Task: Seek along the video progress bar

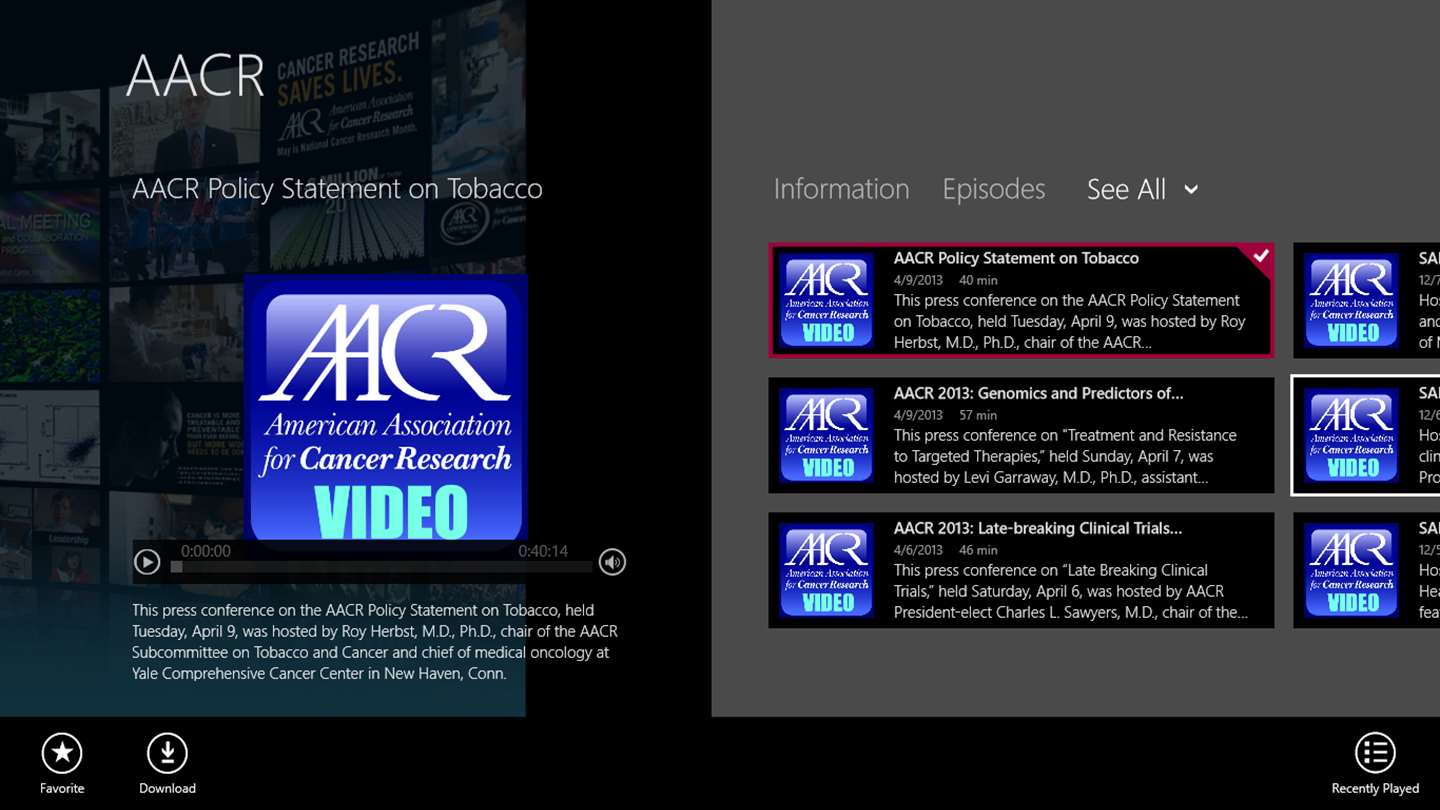Action: (x=383, y=567)
